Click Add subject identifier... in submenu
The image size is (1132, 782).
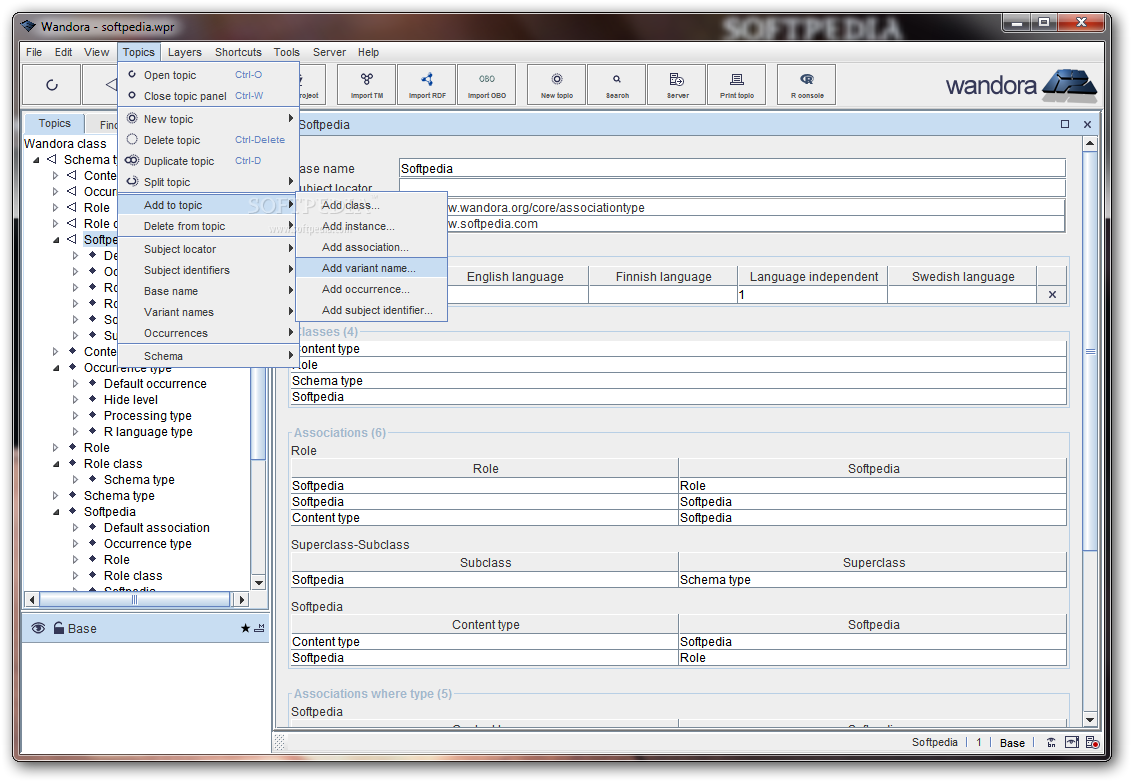(x=372, y=310)
